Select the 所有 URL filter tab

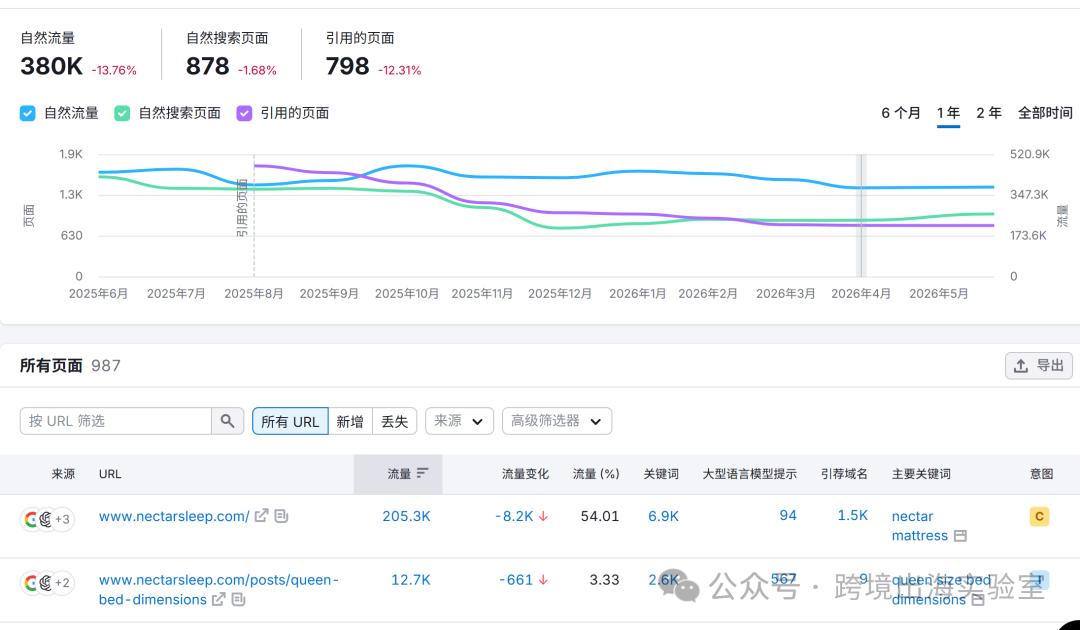point(290,421)
